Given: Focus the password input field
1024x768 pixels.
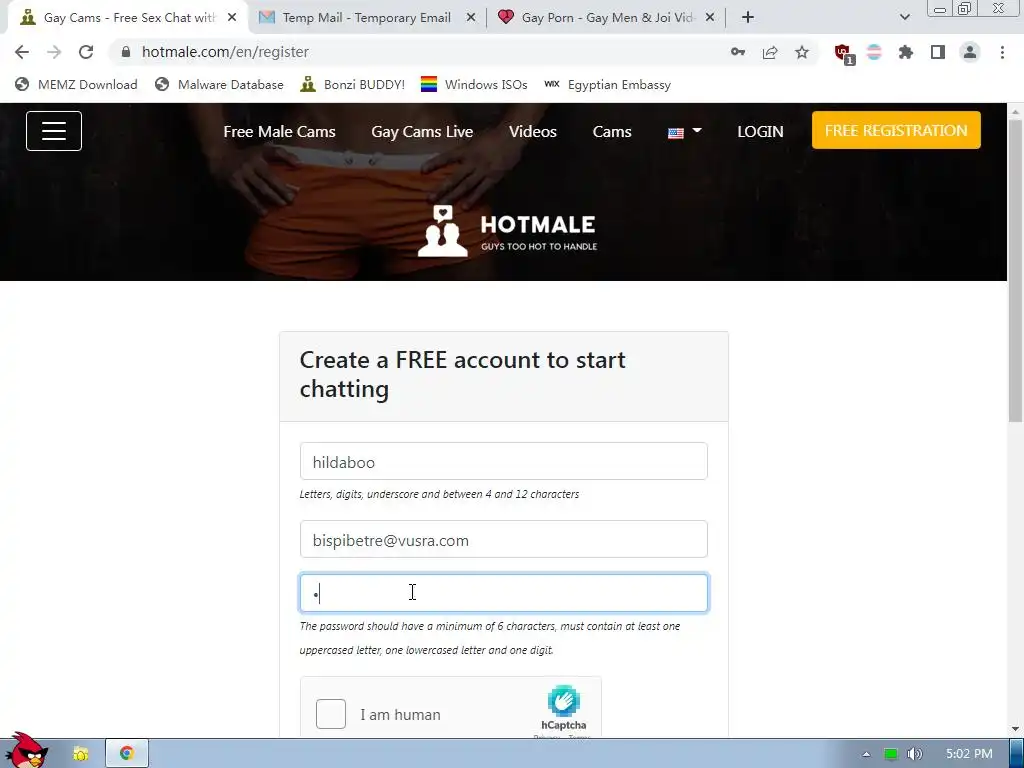Looking at the screenshot, I should click(504, 593).
